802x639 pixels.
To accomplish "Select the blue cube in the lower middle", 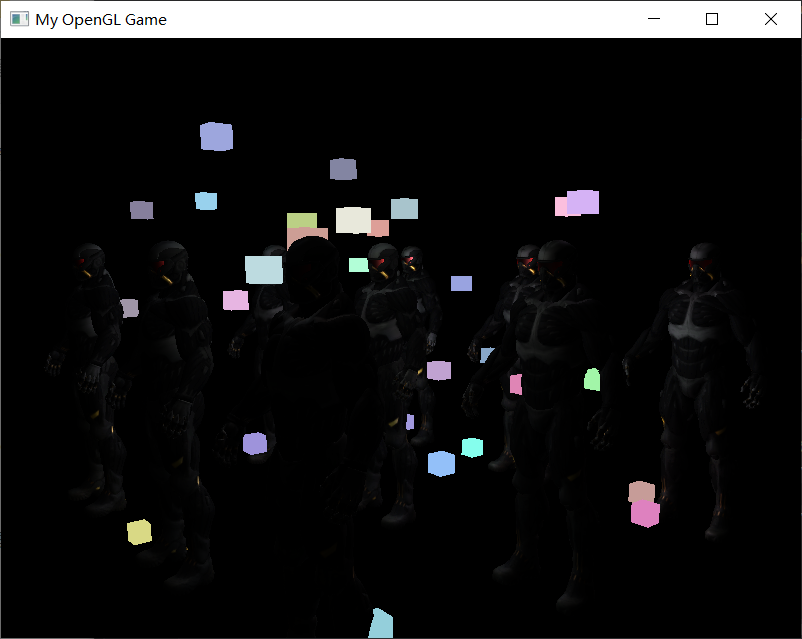I will click(440, 462).
